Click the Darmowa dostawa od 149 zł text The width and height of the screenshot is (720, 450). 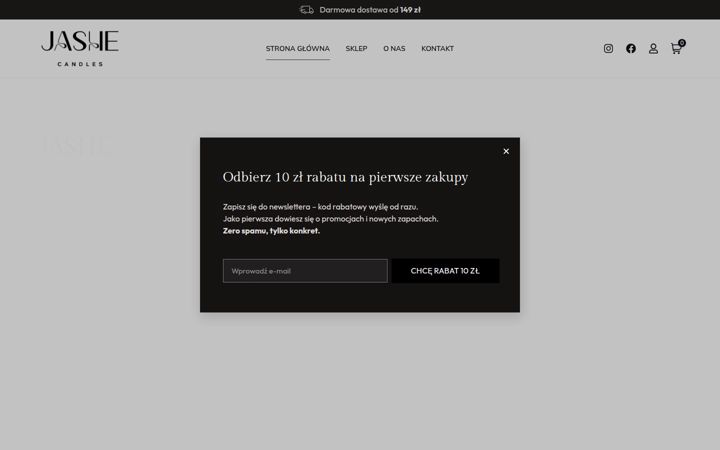(370, 10)
